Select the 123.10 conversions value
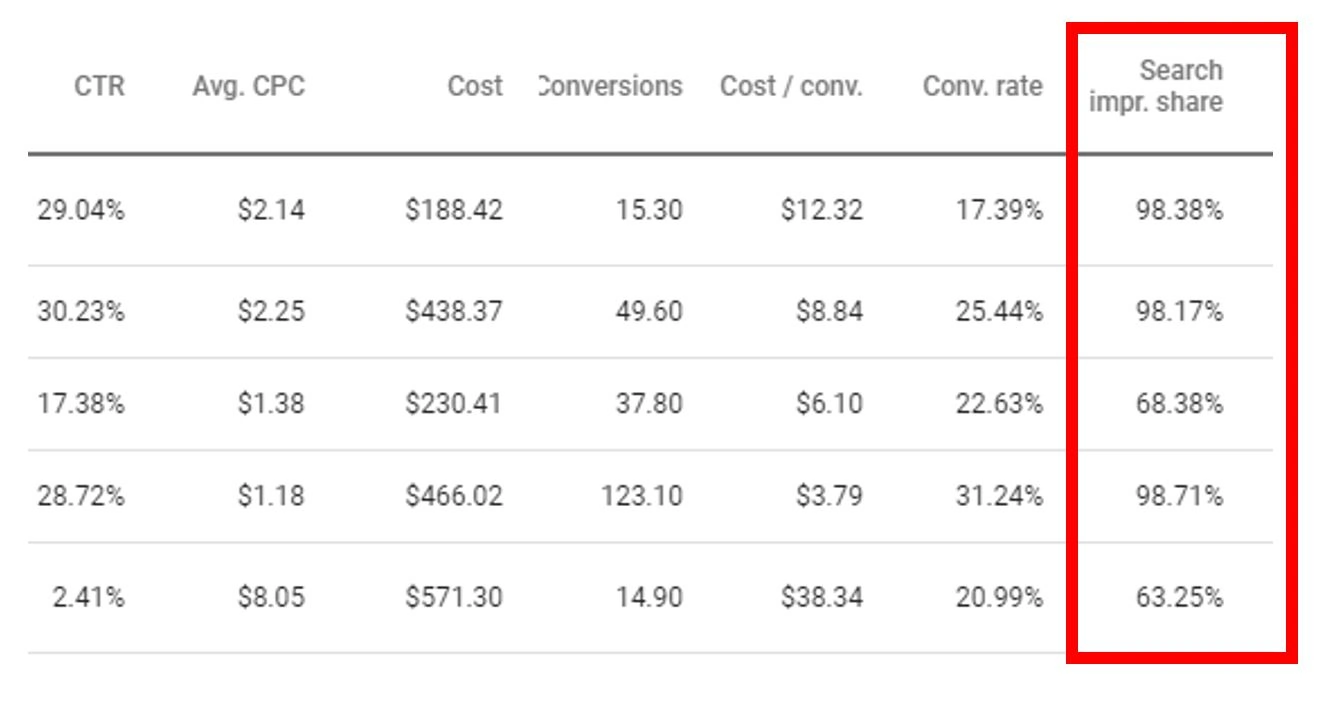The width and height of the screenshot is (1335, 713). click(641, 496)
